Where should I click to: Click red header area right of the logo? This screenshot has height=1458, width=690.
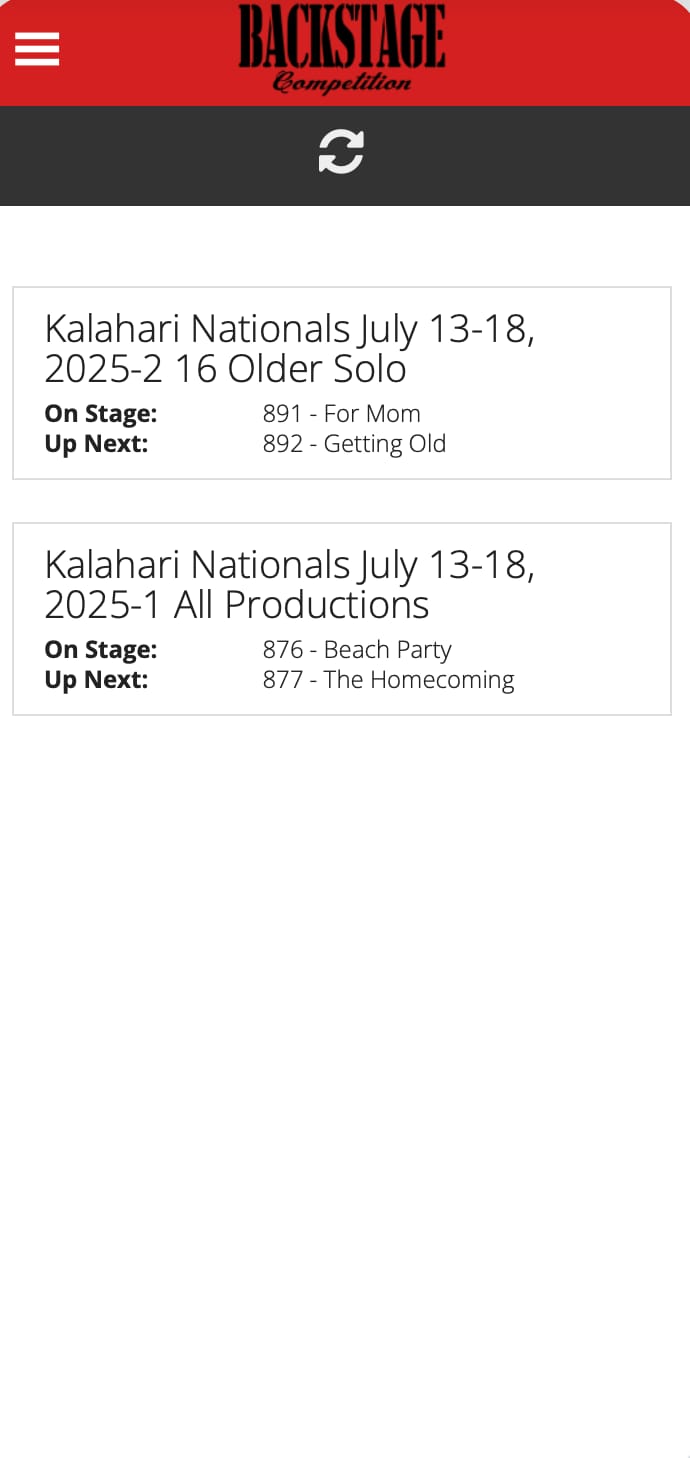pyautogui.click(x=570, y=50)
